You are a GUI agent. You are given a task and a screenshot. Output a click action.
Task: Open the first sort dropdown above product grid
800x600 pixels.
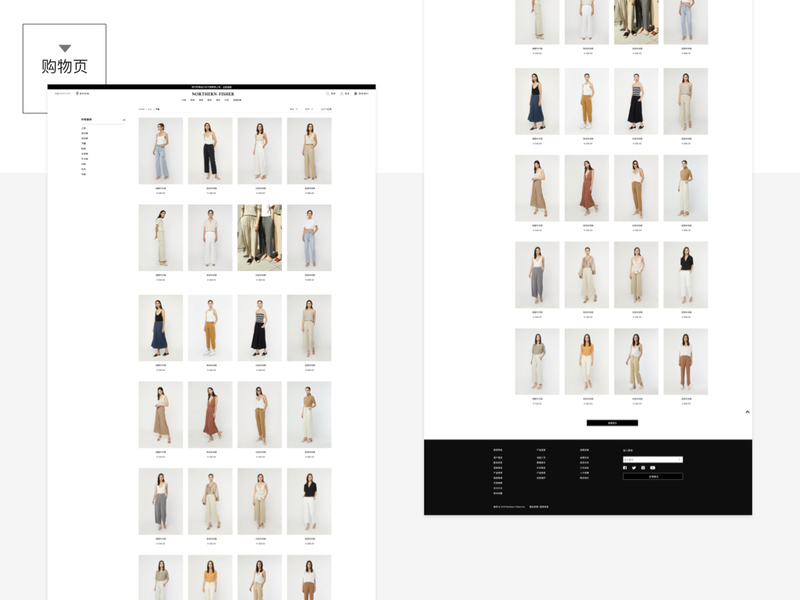click(294, 109)
